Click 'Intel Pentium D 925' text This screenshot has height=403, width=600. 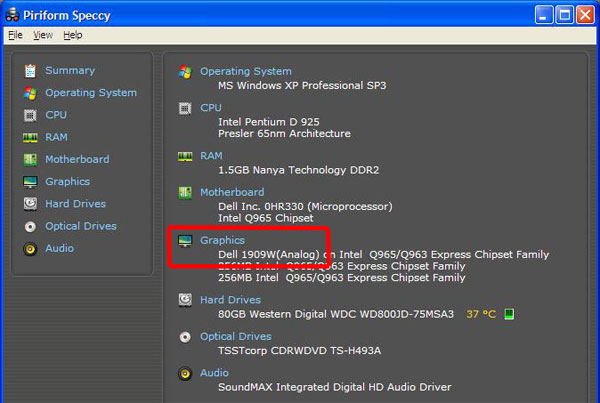269,122
